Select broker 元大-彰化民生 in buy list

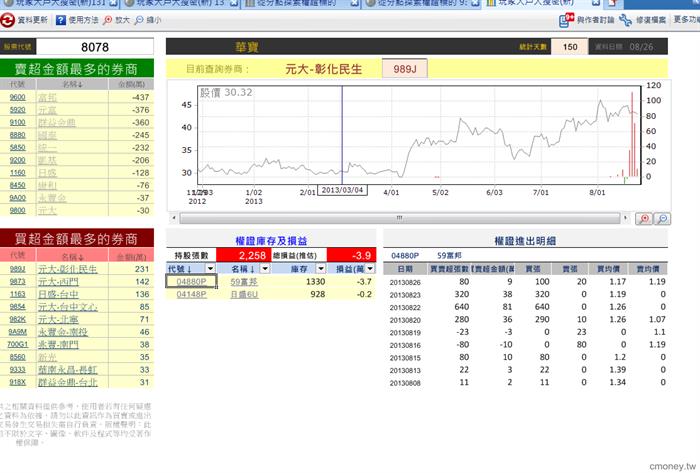(67, 269)
